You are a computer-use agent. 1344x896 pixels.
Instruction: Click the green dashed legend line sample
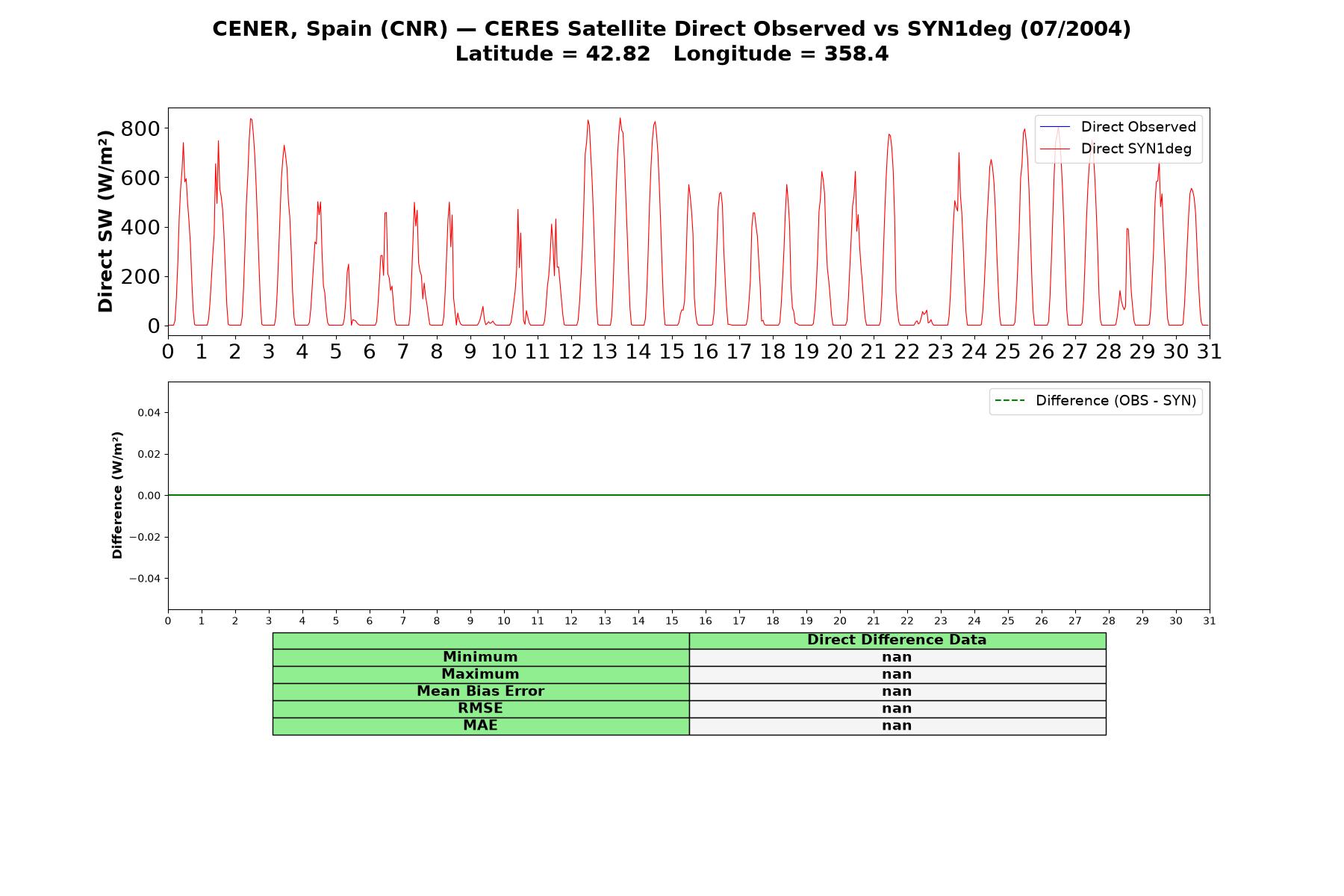coord(1009,401)
